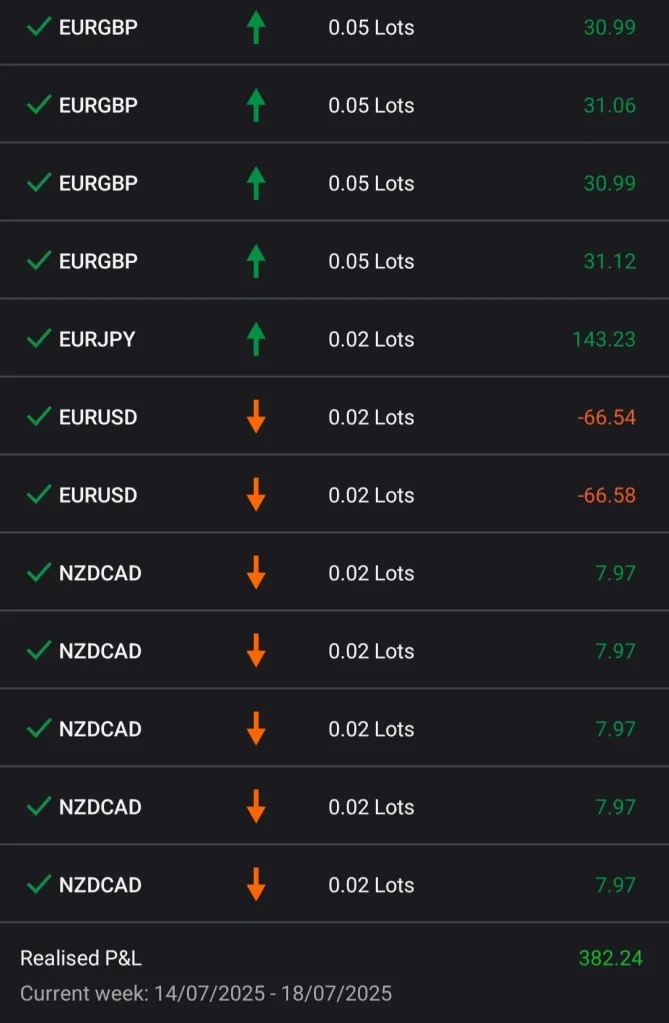Click the green up arrow on the EURJPY row
This screenshot has width=669, height=1023.
[x=256, y=339]
